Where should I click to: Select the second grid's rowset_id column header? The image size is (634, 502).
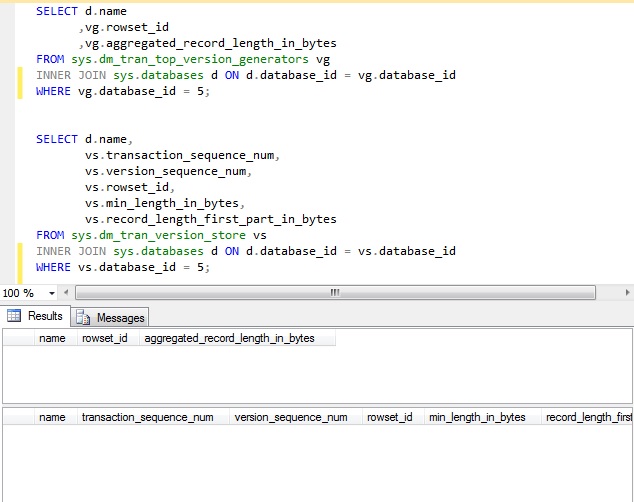(x=390, y=417)
